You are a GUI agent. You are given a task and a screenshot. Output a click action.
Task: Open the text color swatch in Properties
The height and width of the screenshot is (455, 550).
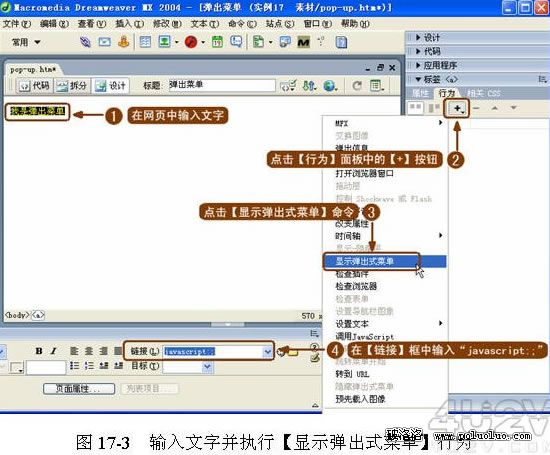click(x=16, y=368)
